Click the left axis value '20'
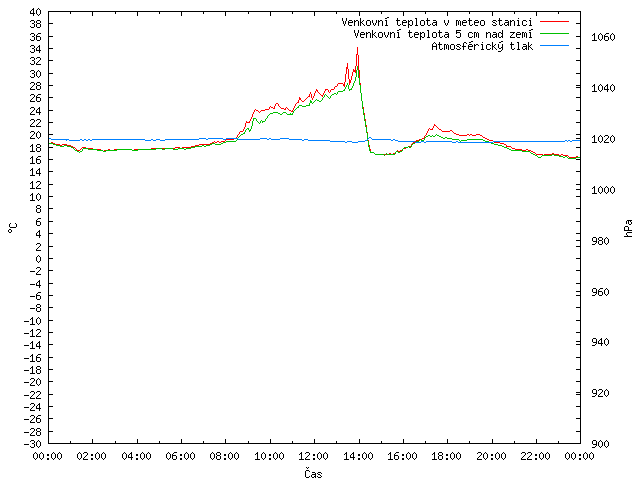Screen dimensions: 640x480 (x=36, y=135)
